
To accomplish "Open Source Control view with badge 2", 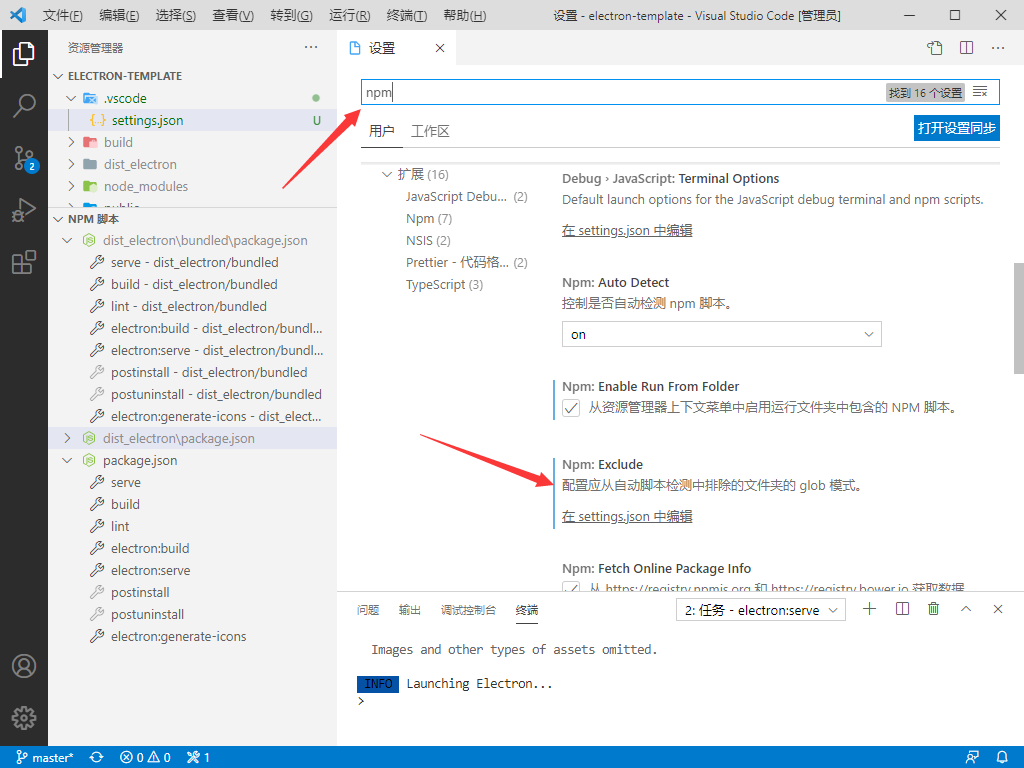I will [24, 158].
